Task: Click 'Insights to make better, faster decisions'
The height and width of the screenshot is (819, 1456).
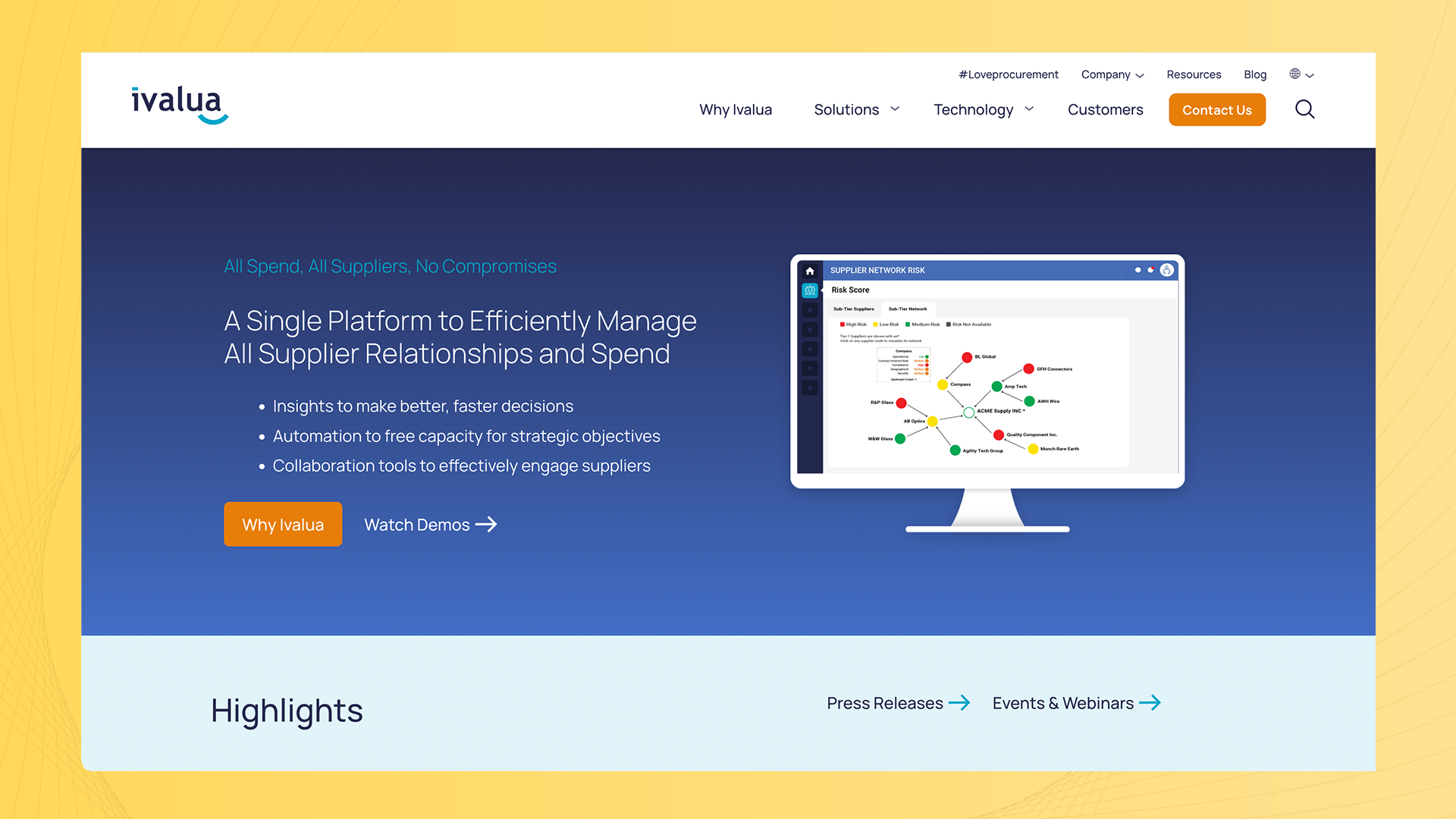Action: (x=423, y=406)
